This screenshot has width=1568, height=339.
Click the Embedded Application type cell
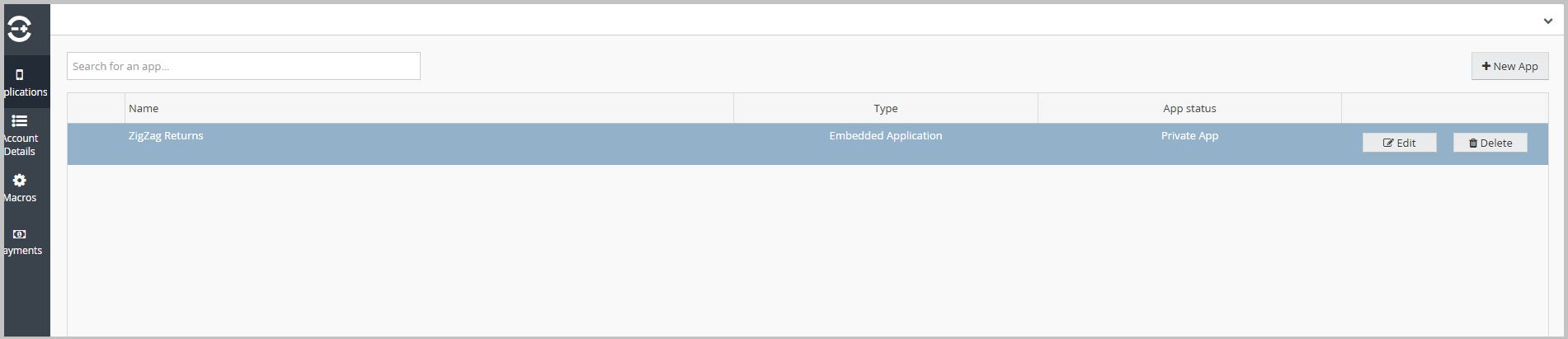click(x=886, y=135)
